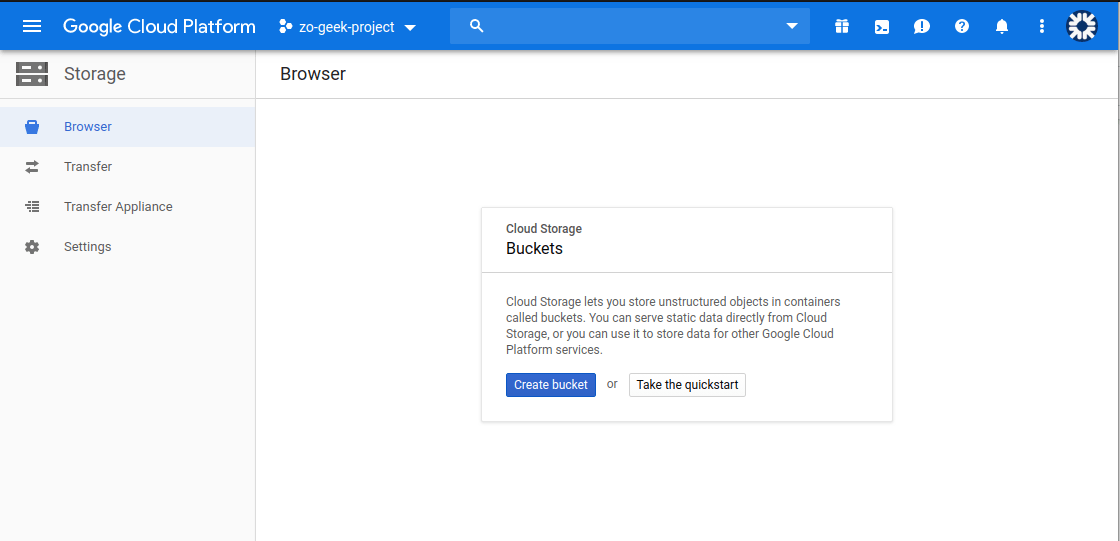
Task: Expand the search bar dropdown arrow
Action: pyautogui.click(x=791, y=26)
